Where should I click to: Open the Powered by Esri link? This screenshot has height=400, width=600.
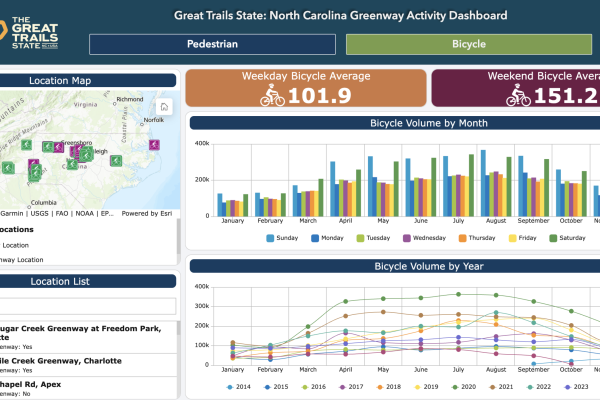(147, 214)
